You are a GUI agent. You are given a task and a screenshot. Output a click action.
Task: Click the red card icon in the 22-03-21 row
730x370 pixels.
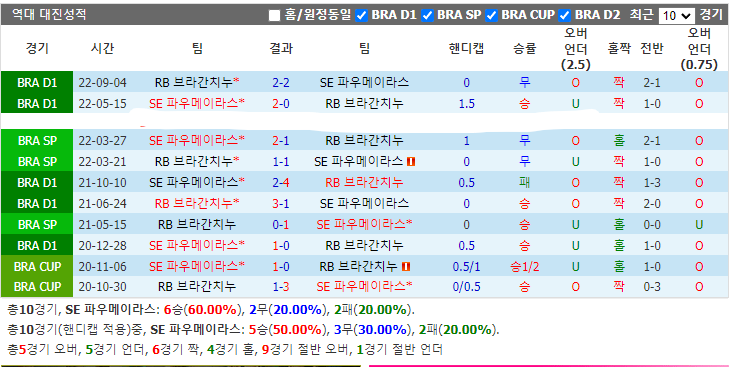411,161
